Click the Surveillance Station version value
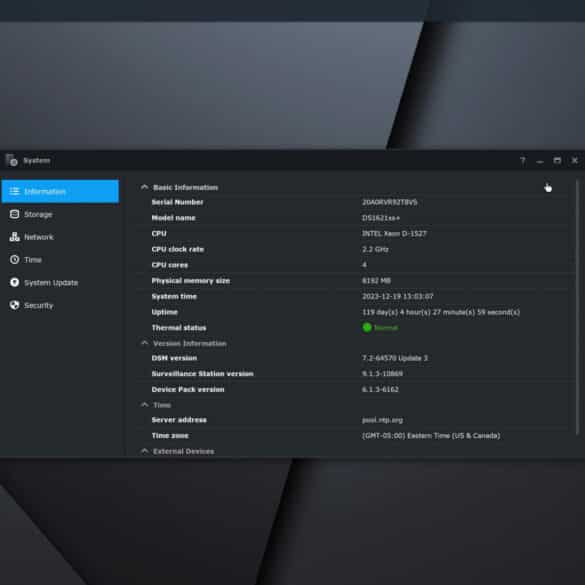585x585 pixels. pyautogui.click(x=382, y=373)
